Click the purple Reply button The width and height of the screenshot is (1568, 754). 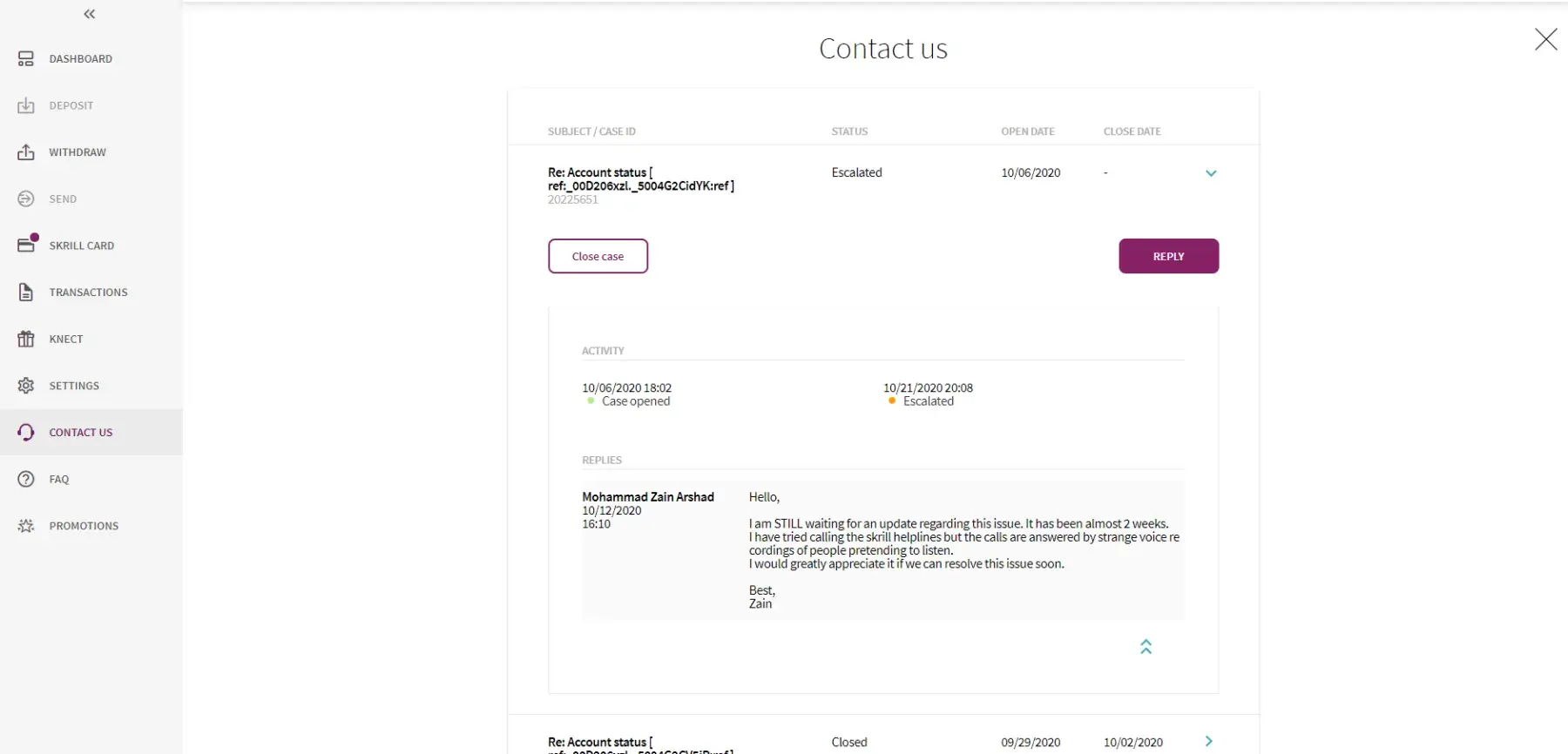tap(1168, 256)
